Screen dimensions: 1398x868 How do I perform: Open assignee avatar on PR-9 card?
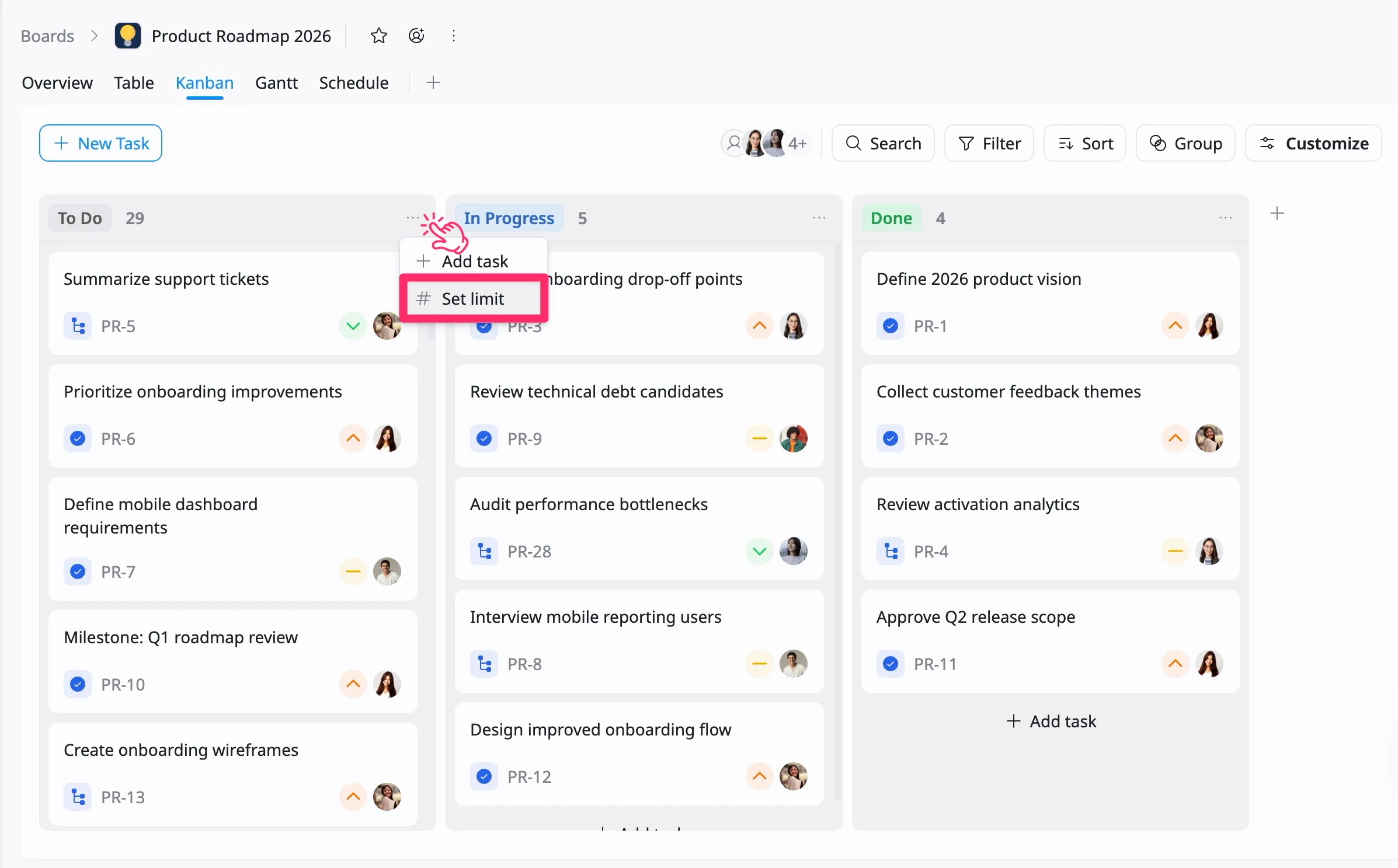point(794,438)
